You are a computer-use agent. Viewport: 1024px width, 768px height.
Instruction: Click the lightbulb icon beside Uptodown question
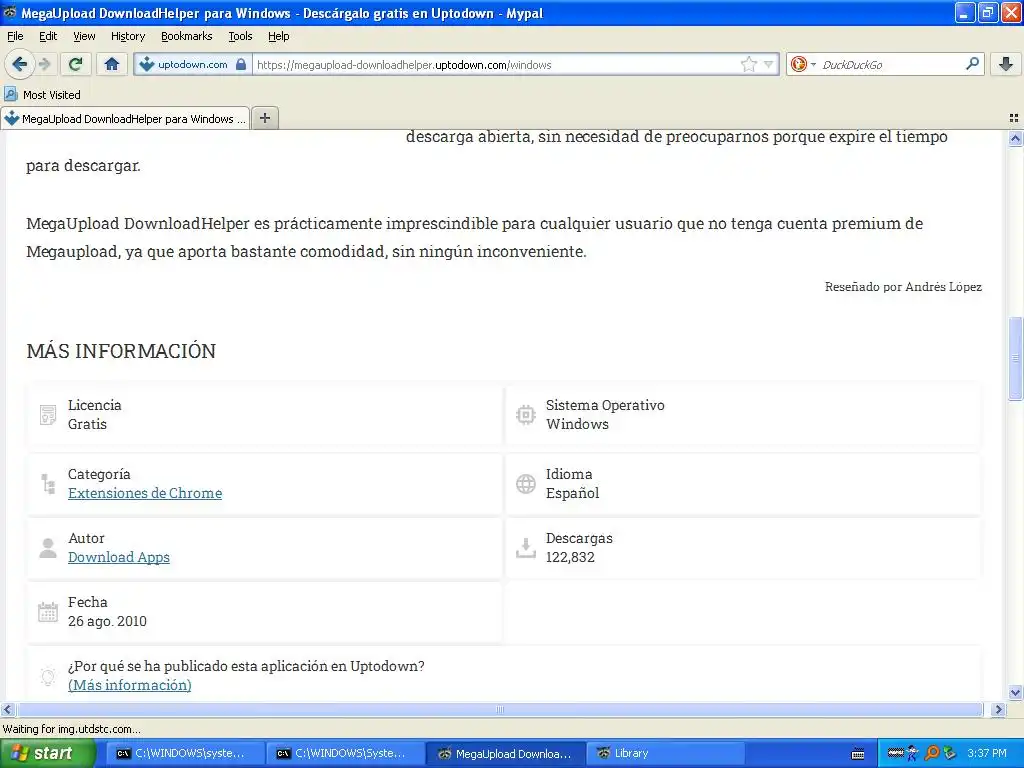[48, 676]
